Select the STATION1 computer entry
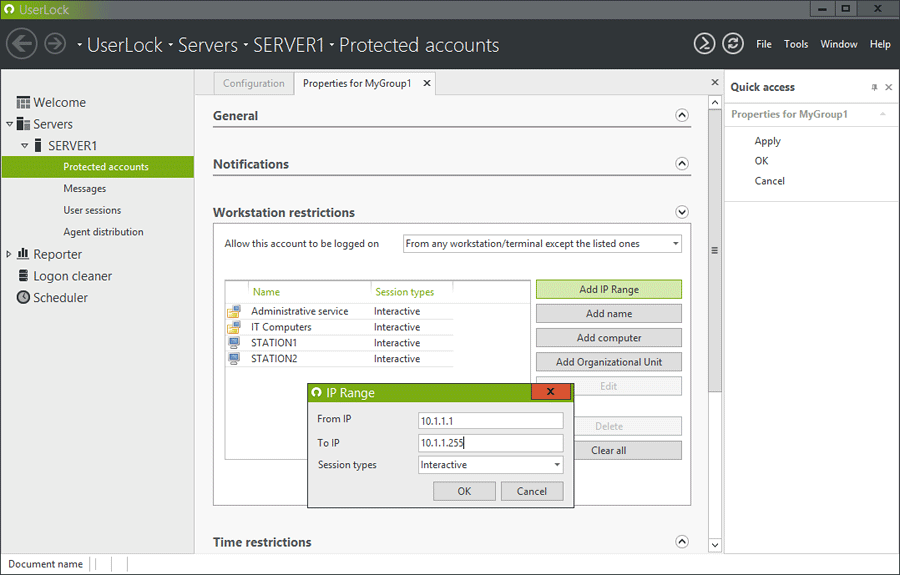The image size is (900, 575). 273,343
